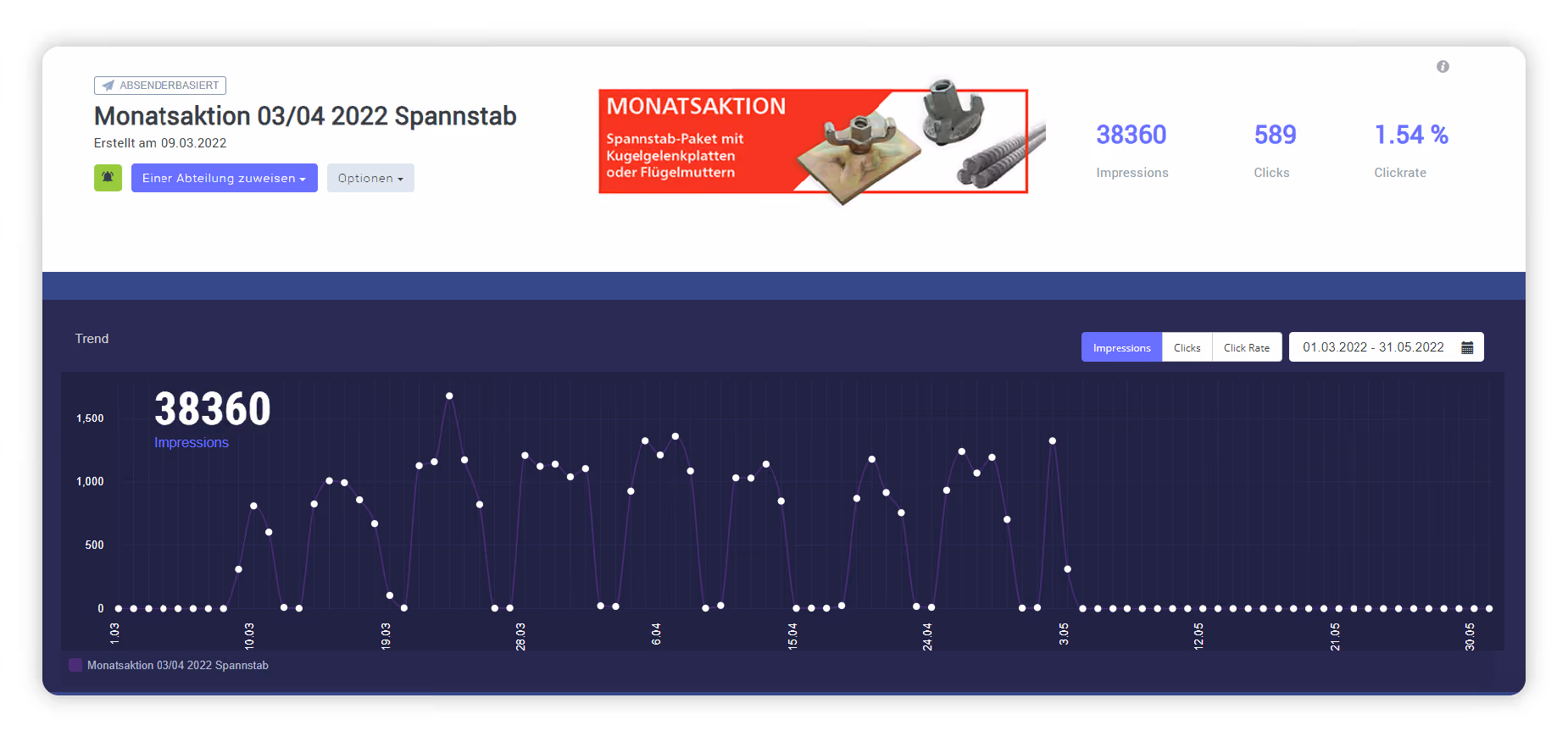This screenshot has height=742, width=1568.
Task: Click the Erstellt am 09.03.2022 text
Action: coord(160,143)
